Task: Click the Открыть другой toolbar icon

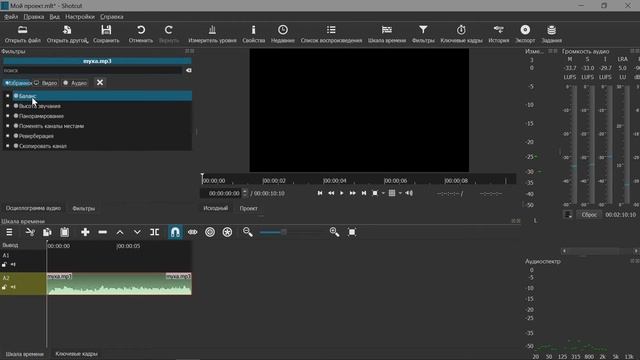Action: pyautogui.click(x=67, y=34)
